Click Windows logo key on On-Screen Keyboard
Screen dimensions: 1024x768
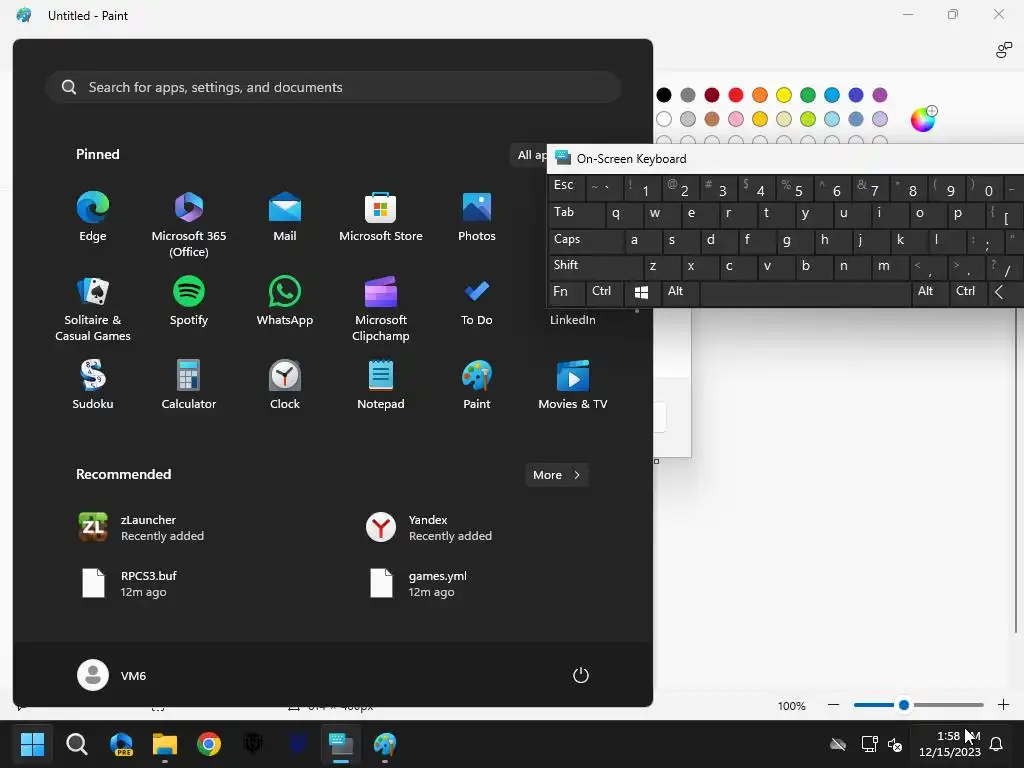point(642,293)
